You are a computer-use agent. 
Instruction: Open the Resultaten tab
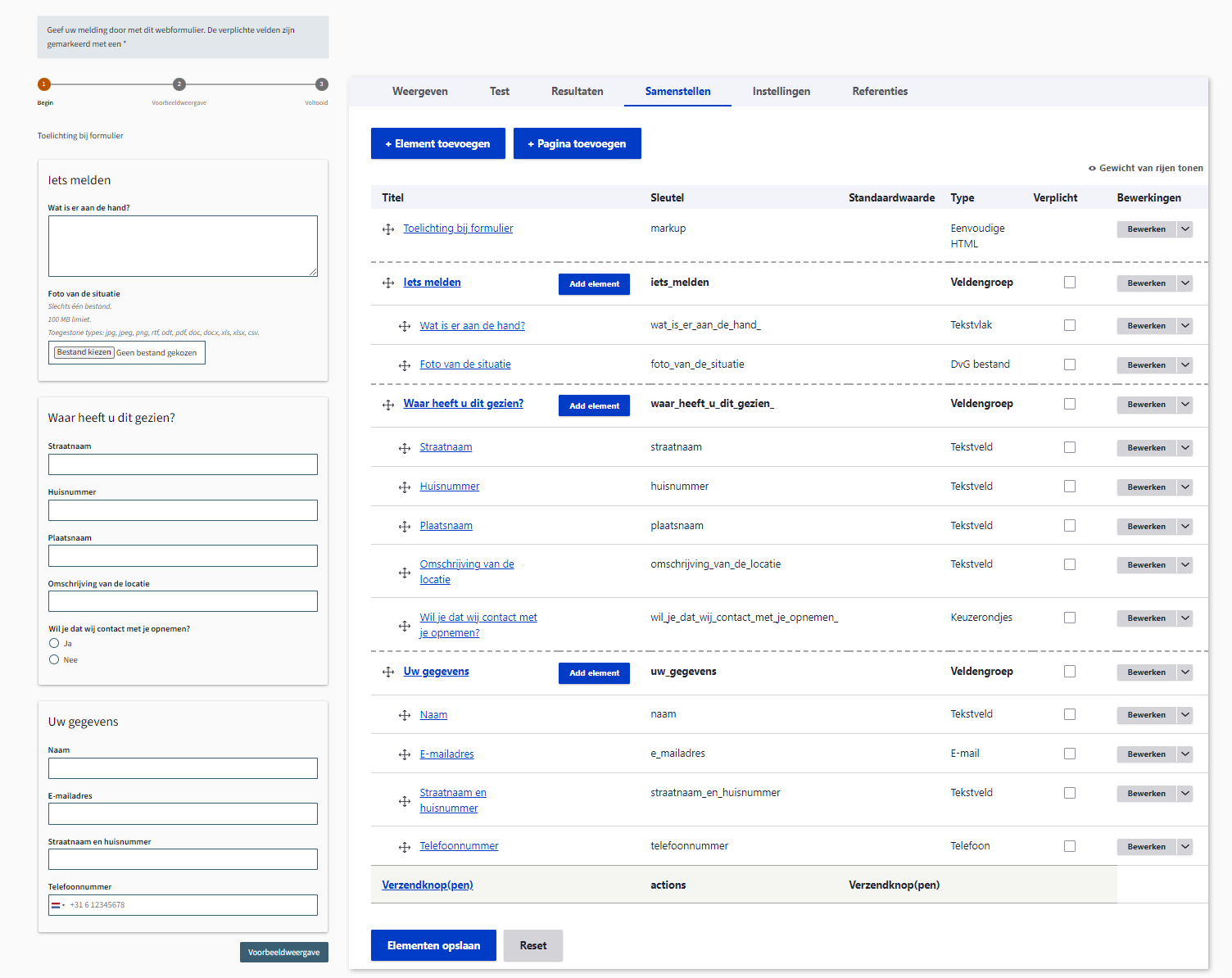pyautogui.click(x=577, y=92)
